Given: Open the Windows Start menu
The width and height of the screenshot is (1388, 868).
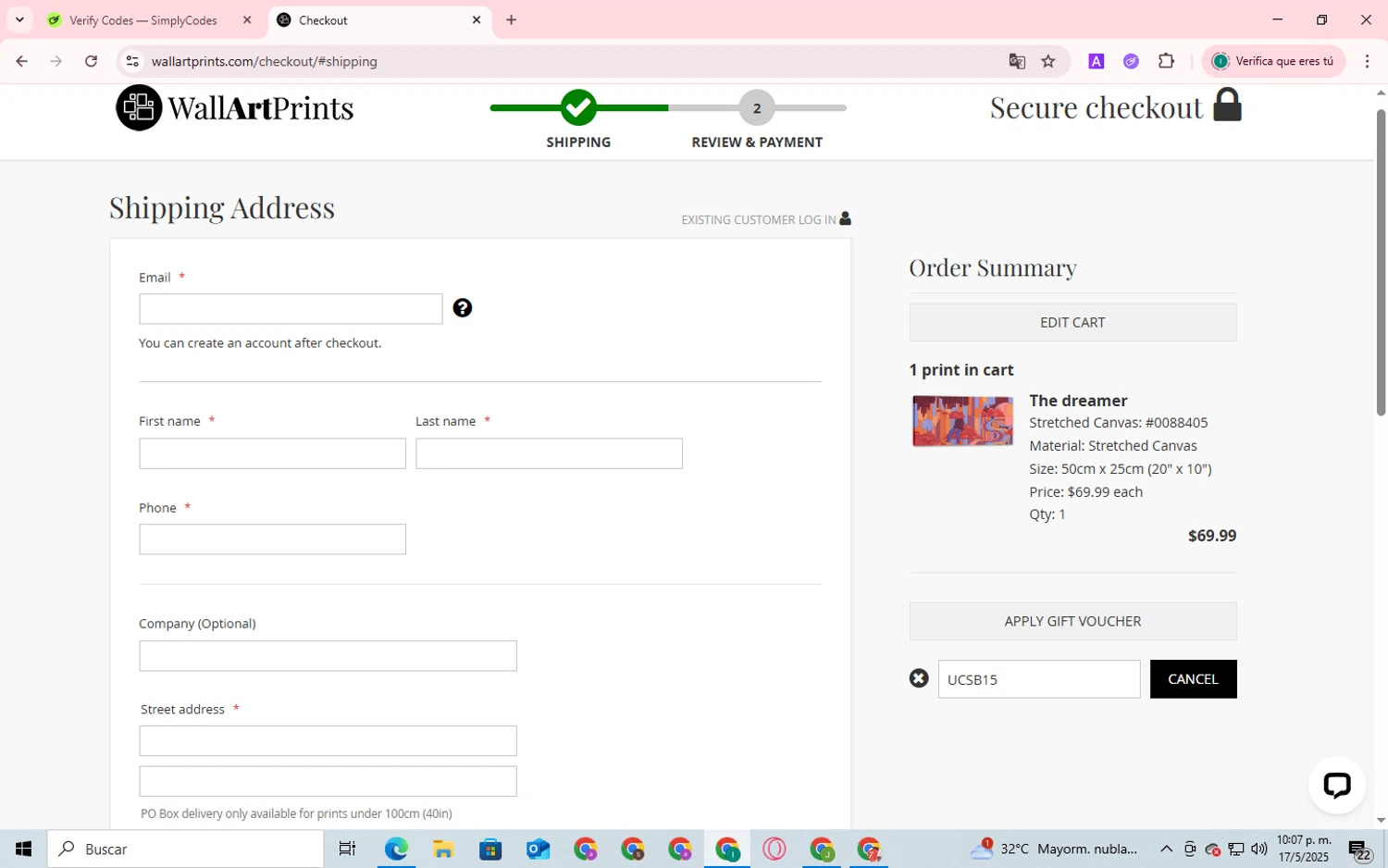Looking at the screenshot, I should (x=23, y=849).
